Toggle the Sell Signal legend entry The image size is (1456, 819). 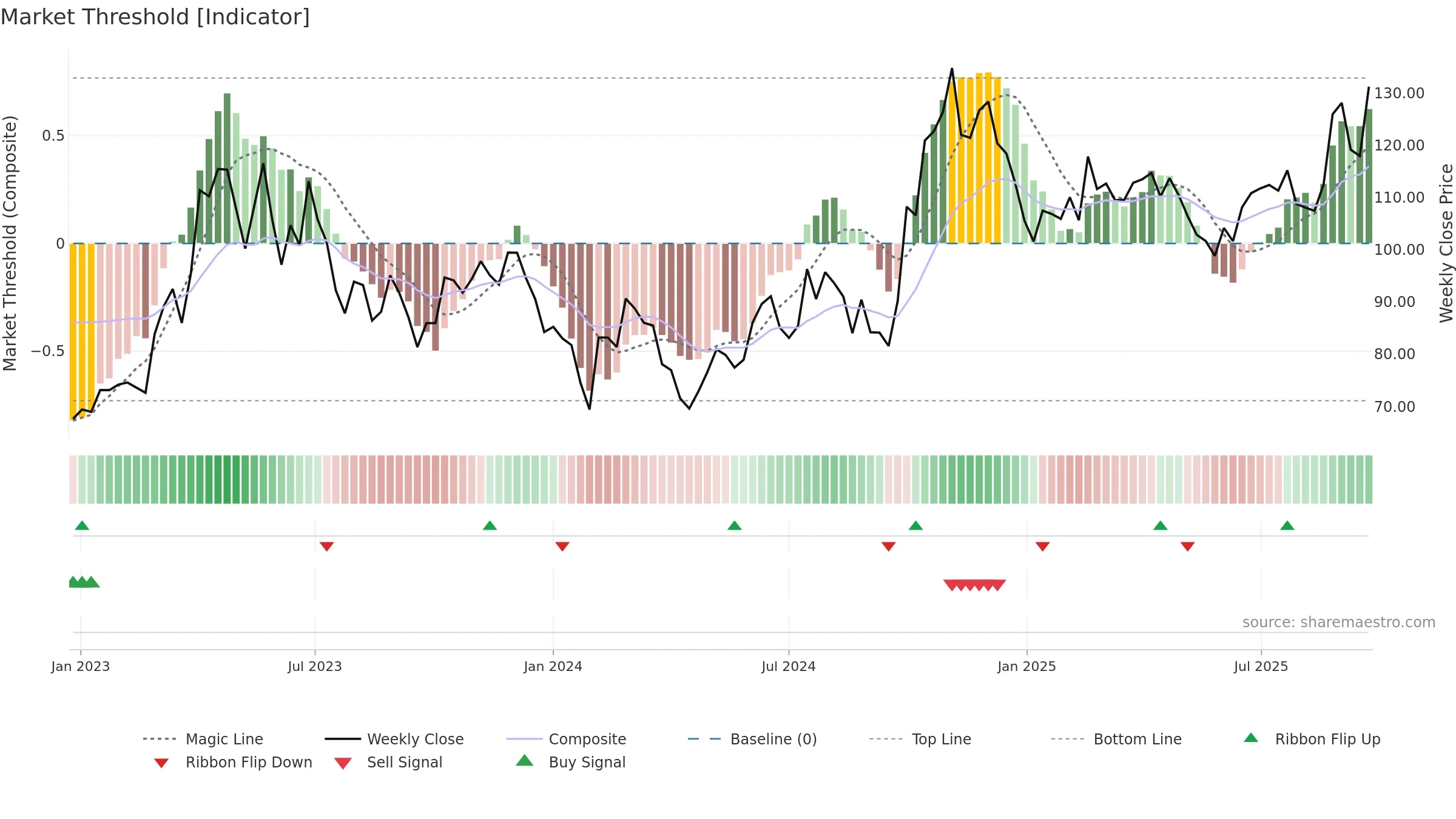click(x=388, y=762)
